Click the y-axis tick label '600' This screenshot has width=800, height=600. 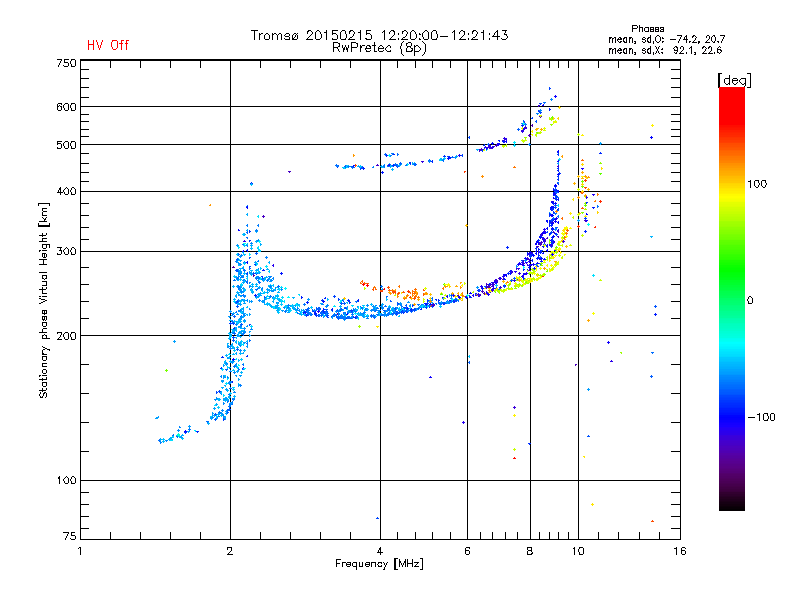pyautogui.click(x=66, y=107)
